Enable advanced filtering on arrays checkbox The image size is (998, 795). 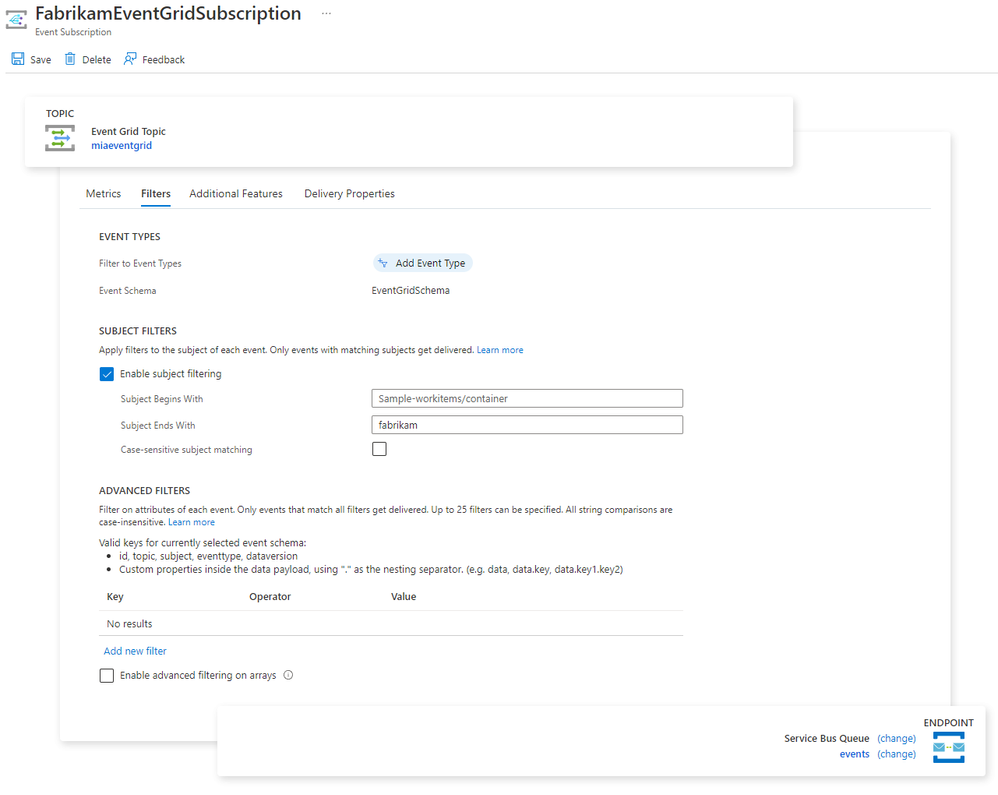coord(106,675)
